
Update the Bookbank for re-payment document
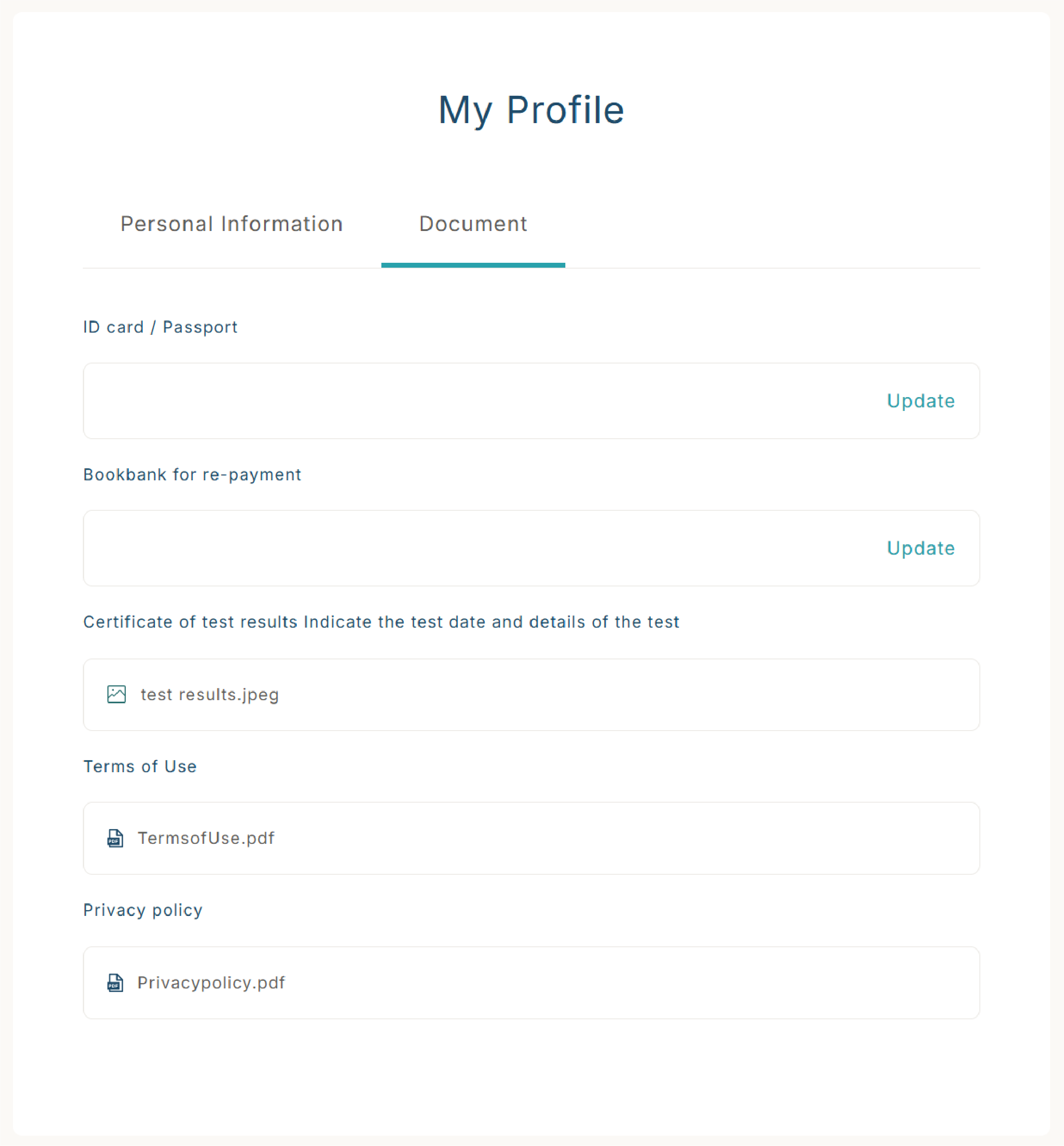921,548
